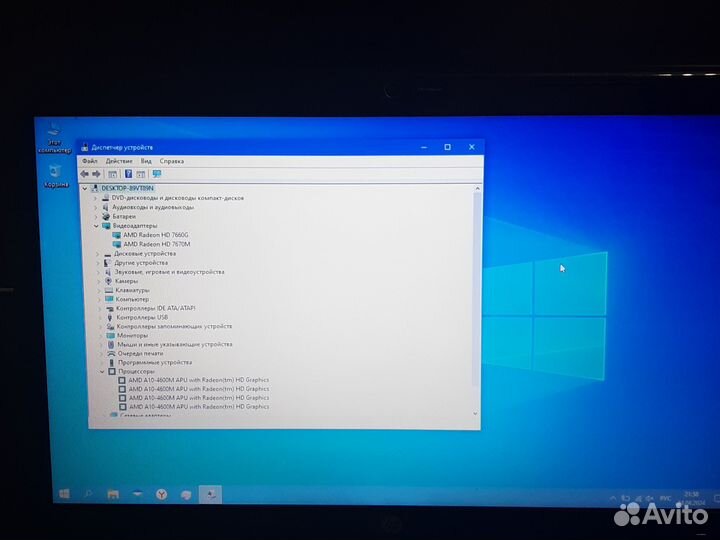Viewport: 720px width, 540px height.
Task: Expand the Другие устройства node
Action: (98, 263)
